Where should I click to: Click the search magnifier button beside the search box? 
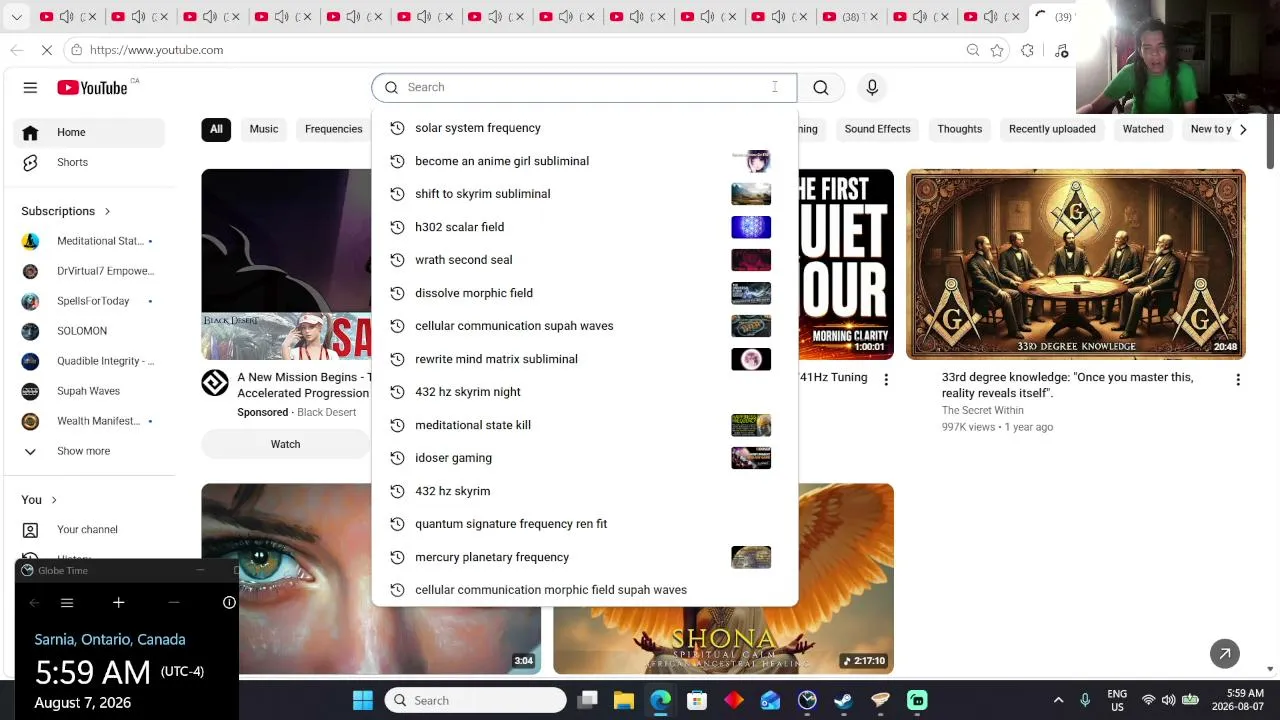(821, 87)
